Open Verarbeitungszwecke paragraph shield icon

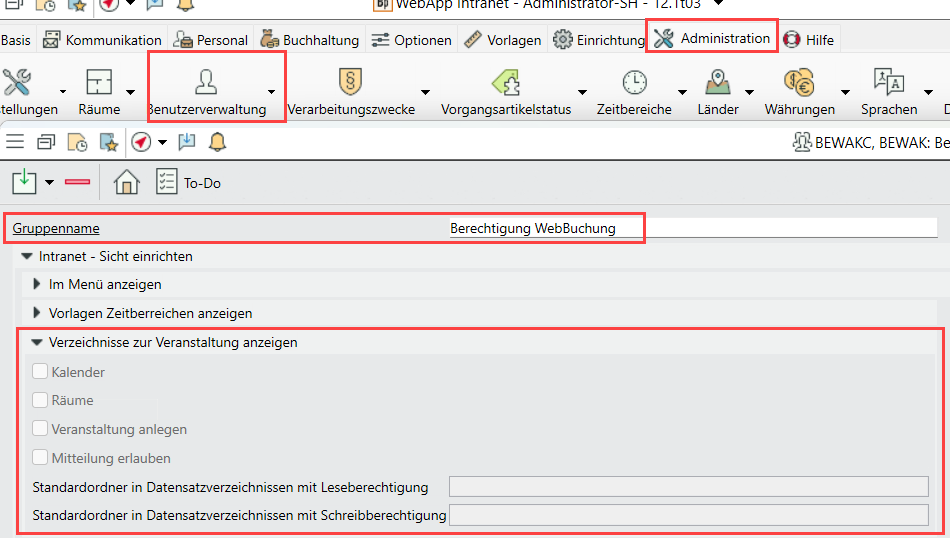coord(350,82)
